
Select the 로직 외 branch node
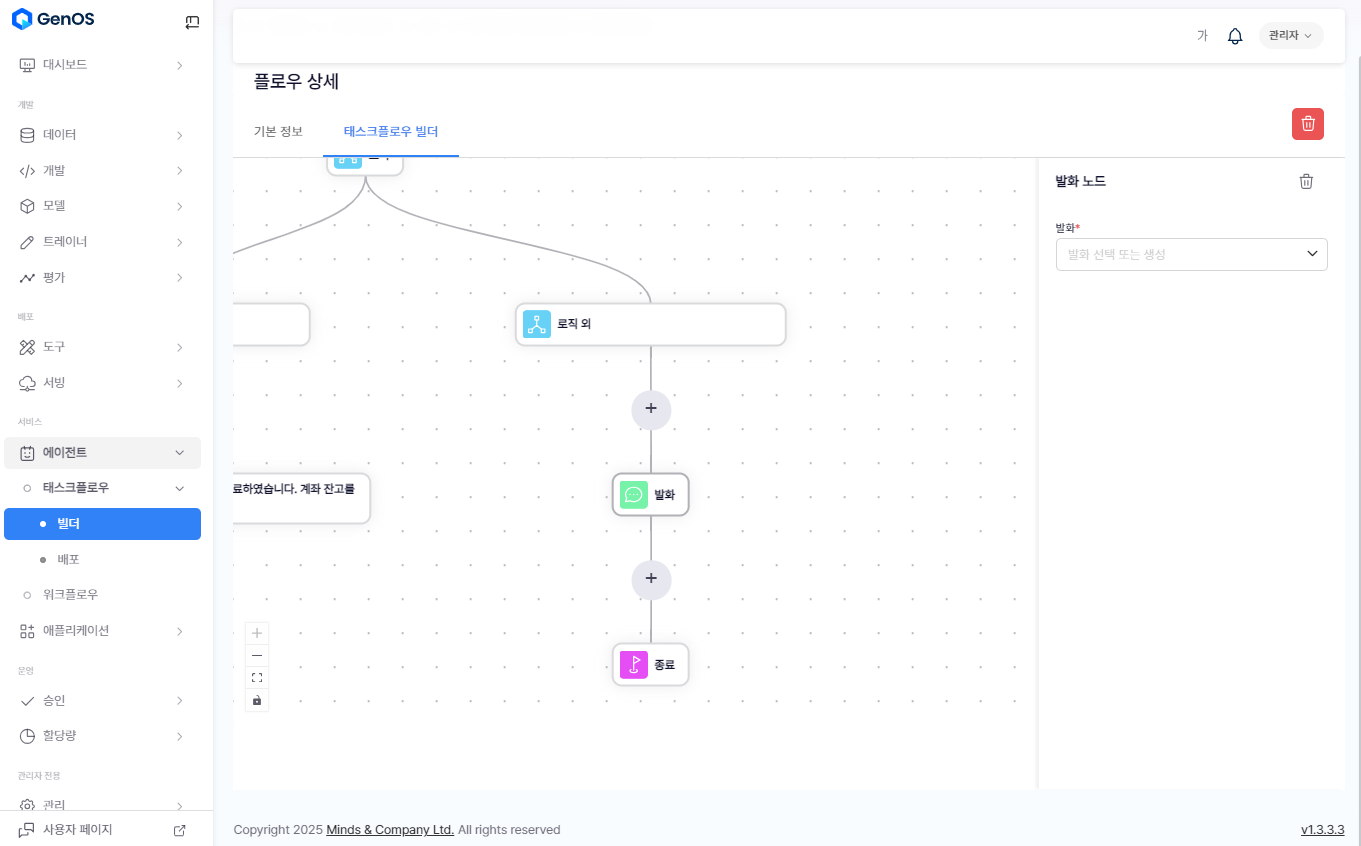coord(650,324)
